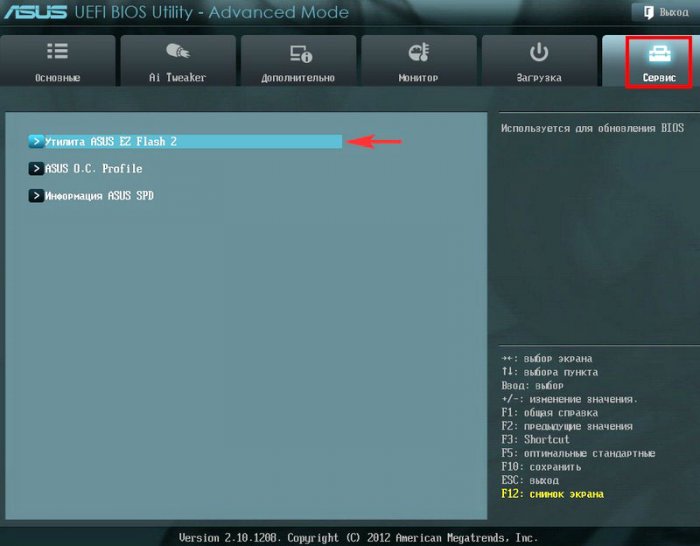Select the Ai Tweaker tab label
Screen dimensions: 700x546
(177, 77)
